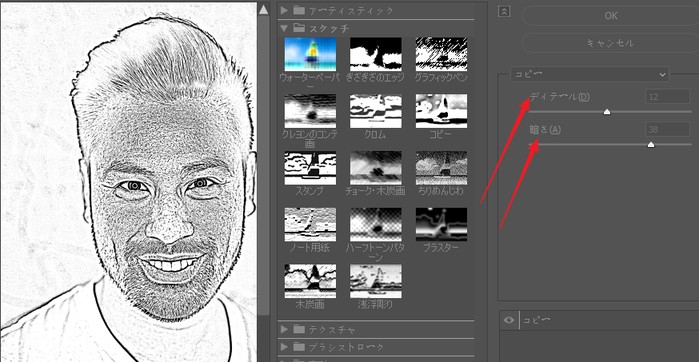The height and width of the screenshot is (362, 699).
Task: Select the 木炭画 filter thumbnail
Action: [310, 281]
